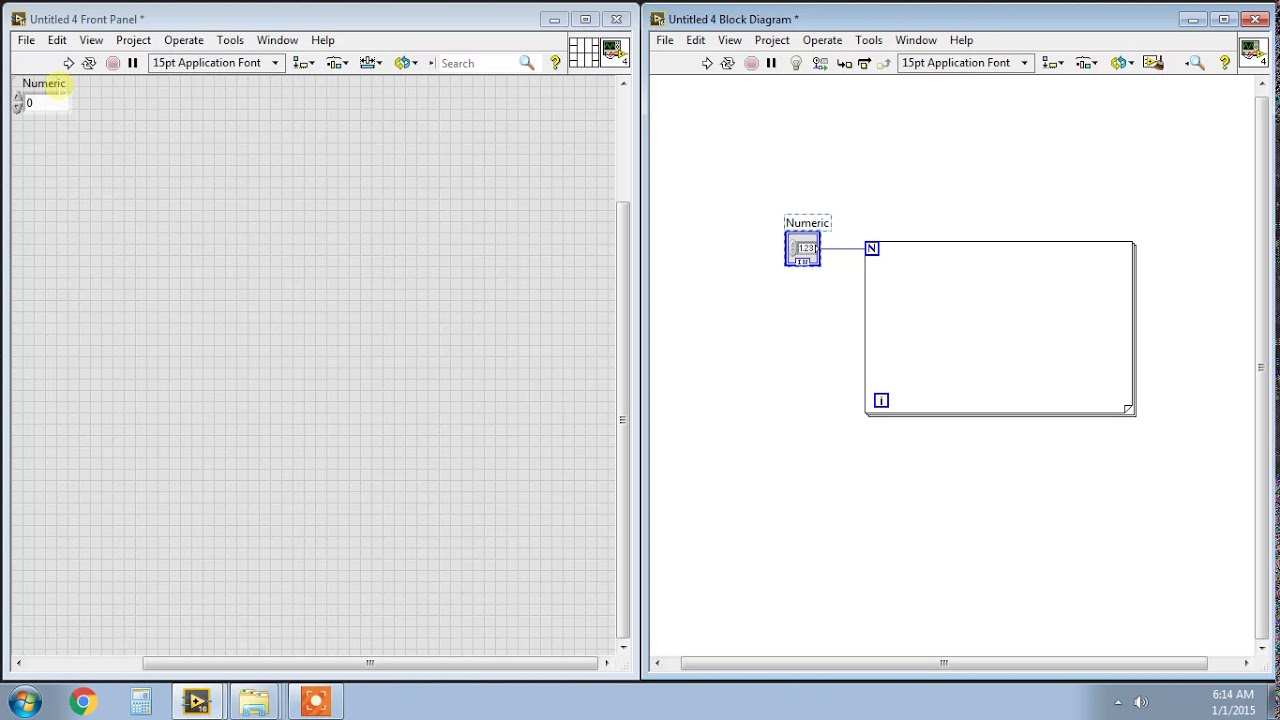1280x720 pixels.
Task: Open Reorder dropdown in Block Diagram toolbar
Action: point(1121,63)
